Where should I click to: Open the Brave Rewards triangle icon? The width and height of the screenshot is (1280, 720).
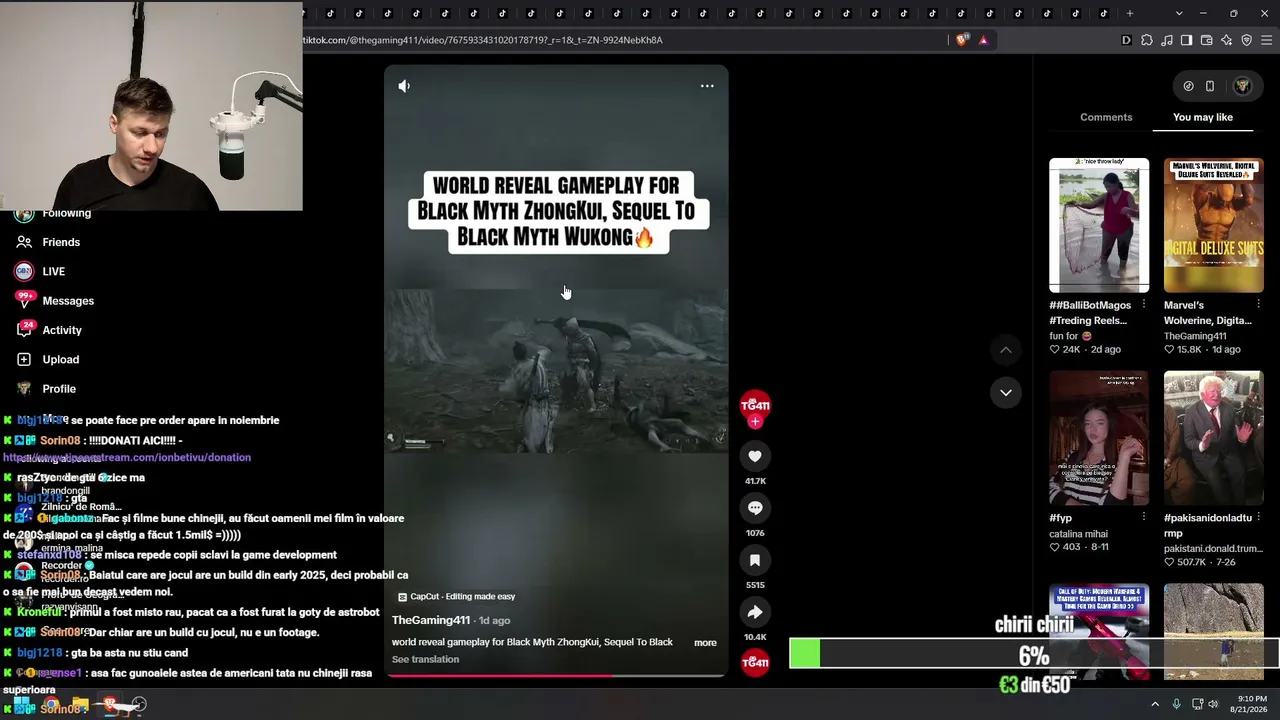point(984,40)
